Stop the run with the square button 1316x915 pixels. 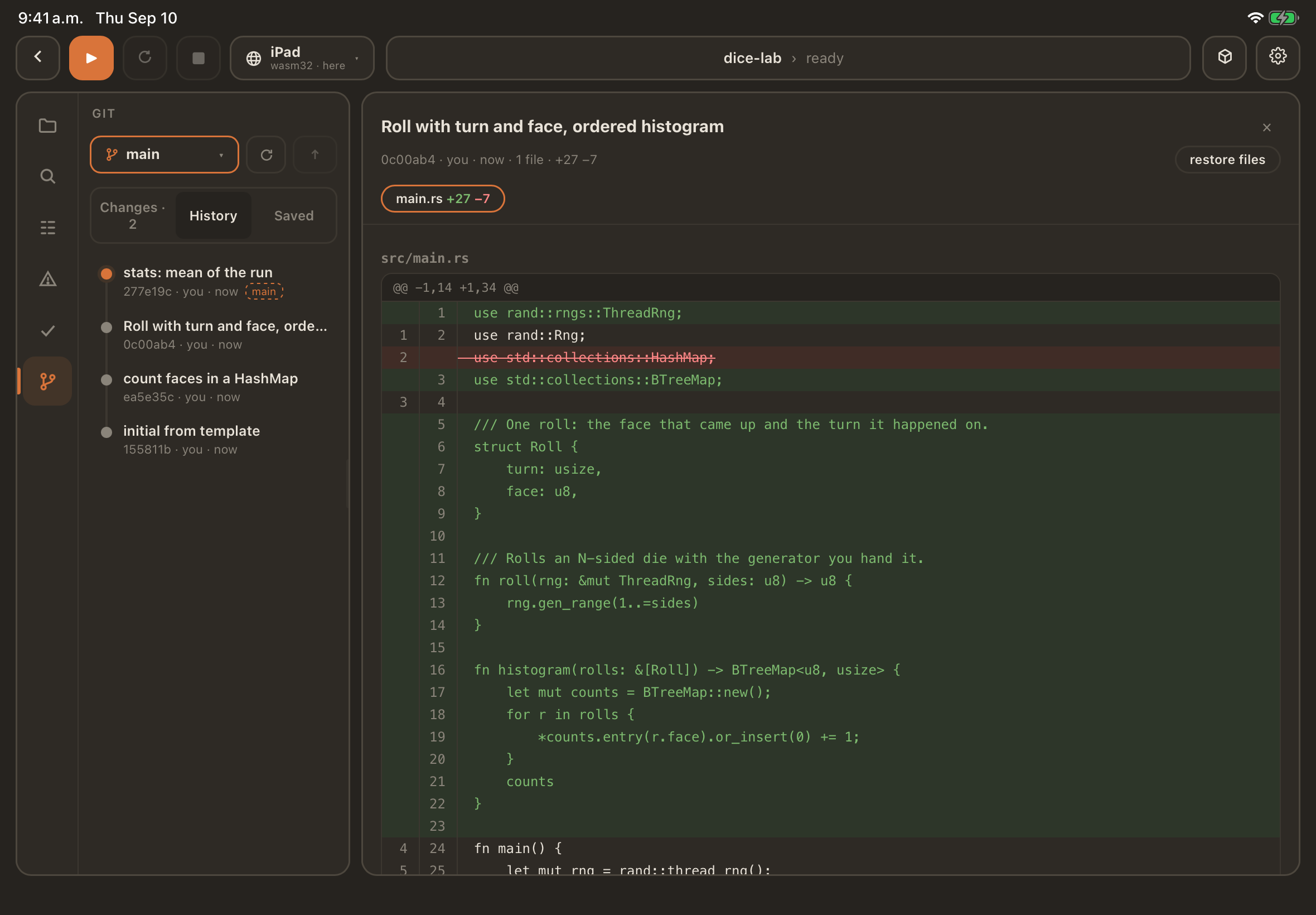(198, 58)
